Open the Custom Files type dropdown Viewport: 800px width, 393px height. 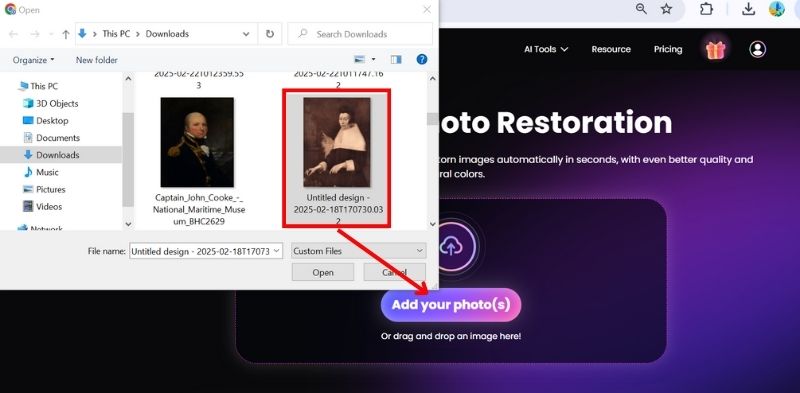point(359,251)
